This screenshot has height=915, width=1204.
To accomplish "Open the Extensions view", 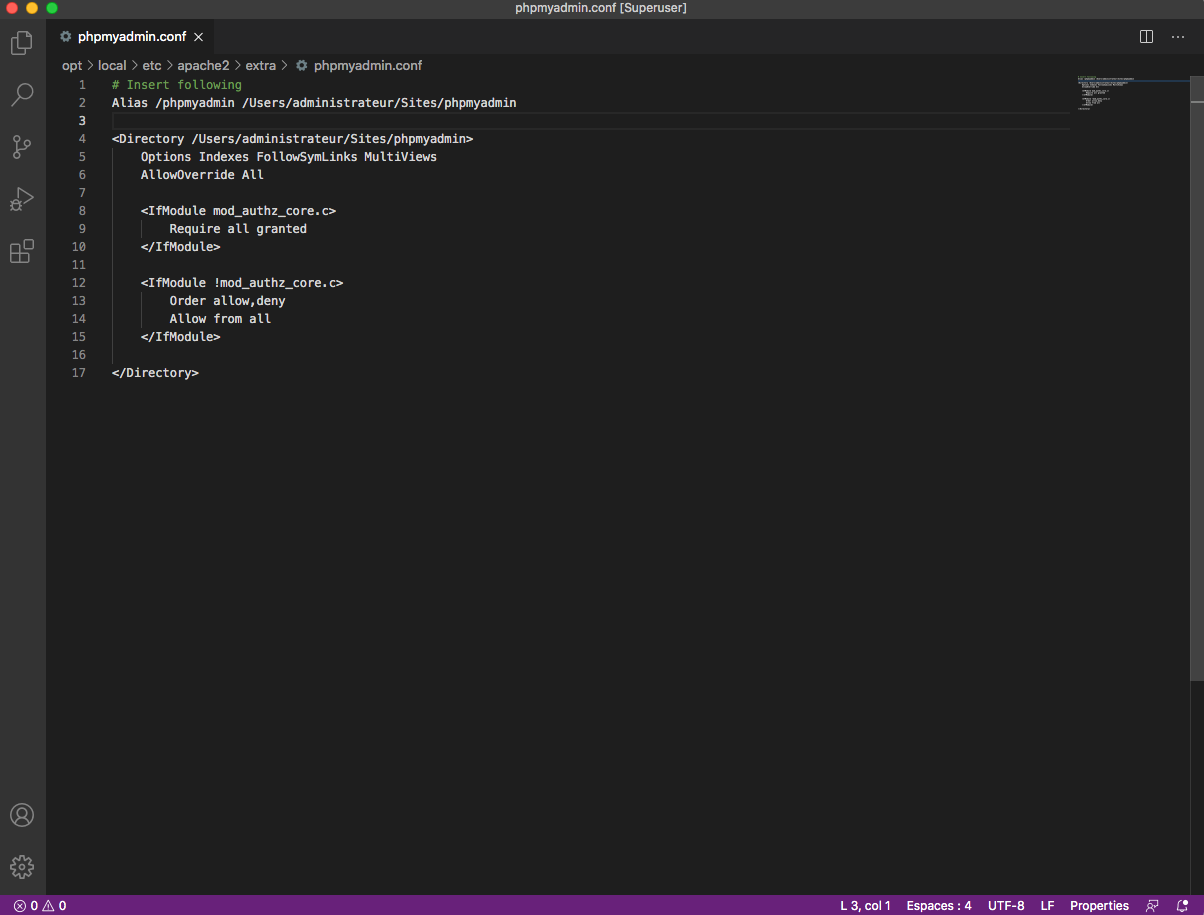I will click(x=22, y=251).
